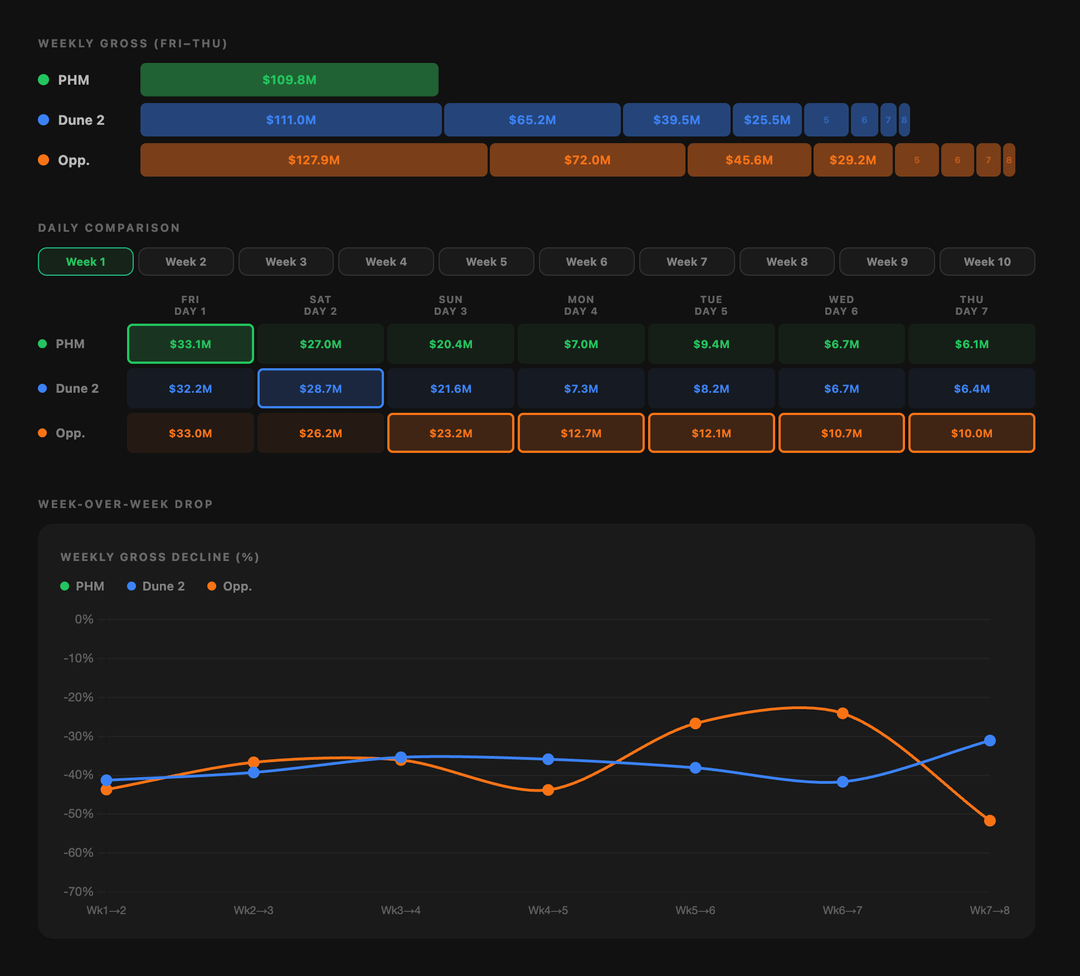This screenshot has width=1080, height=976.
Task: Select Dune 2's $65.2M weekly bar segment
Action: pyautogui.click(x=532, y=120)
